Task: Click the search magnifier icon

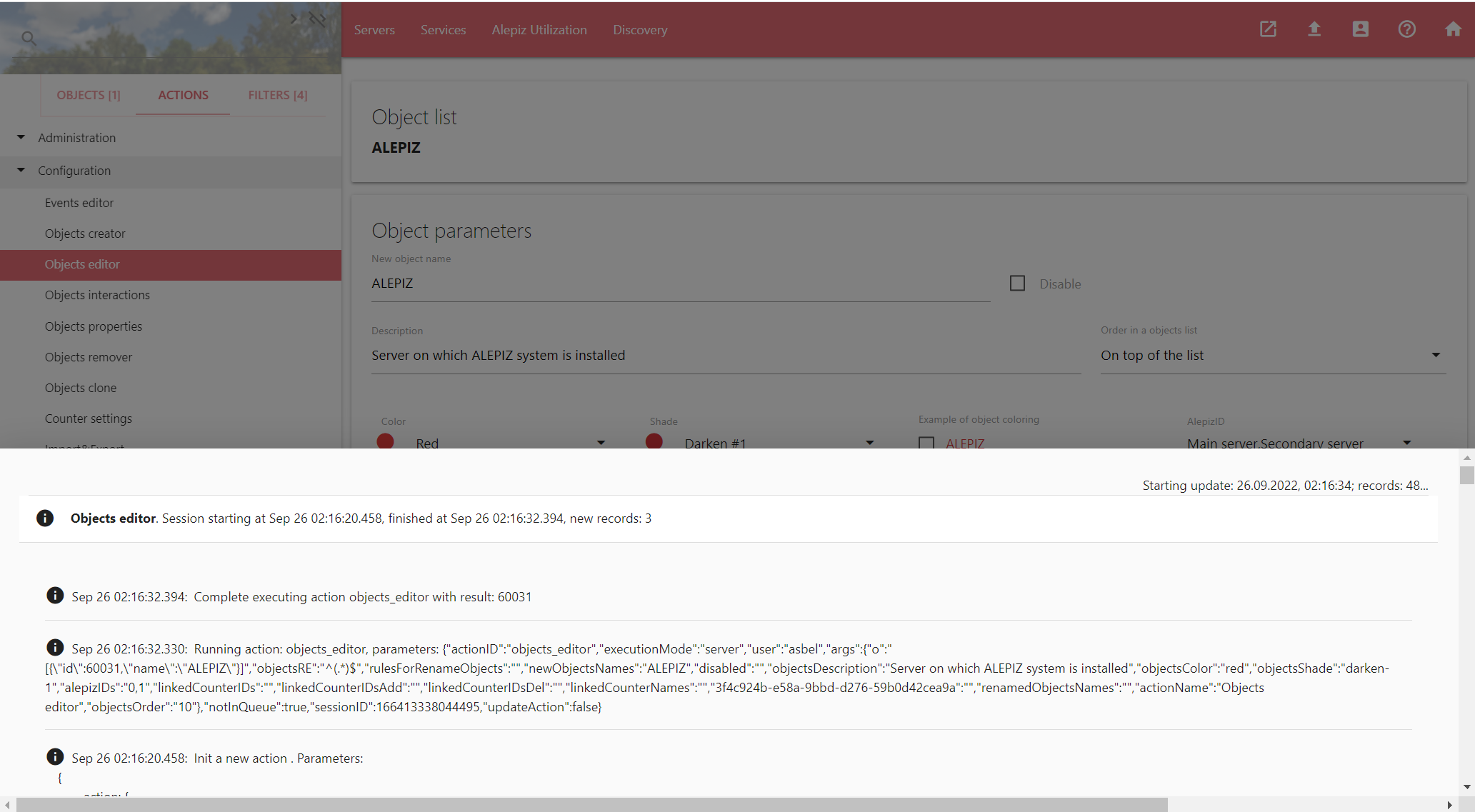Action: tap(29, 38)
